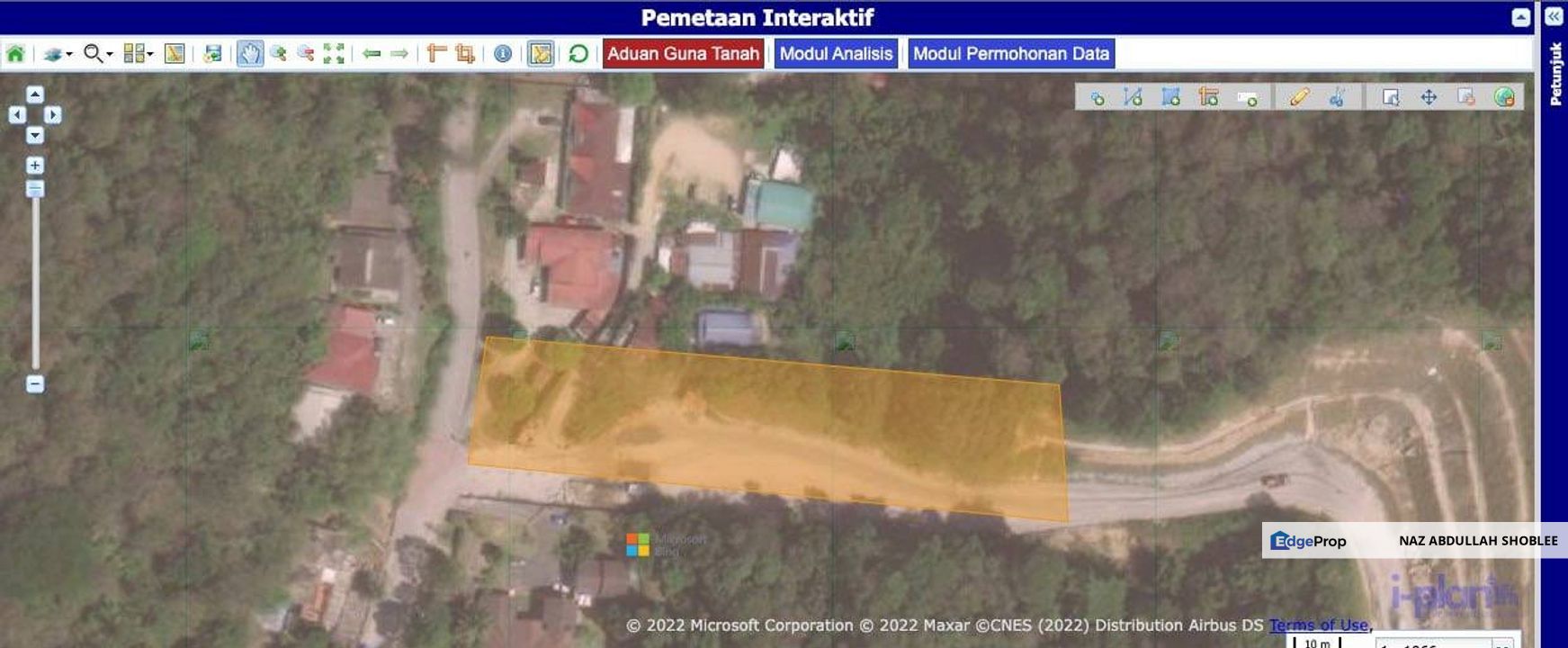Image resolution: width=1568 pixels, height=648 pixels.
Task: Collapse the Pemetaan Interaktif panel arrow
Action: (x=1520, y=17)
